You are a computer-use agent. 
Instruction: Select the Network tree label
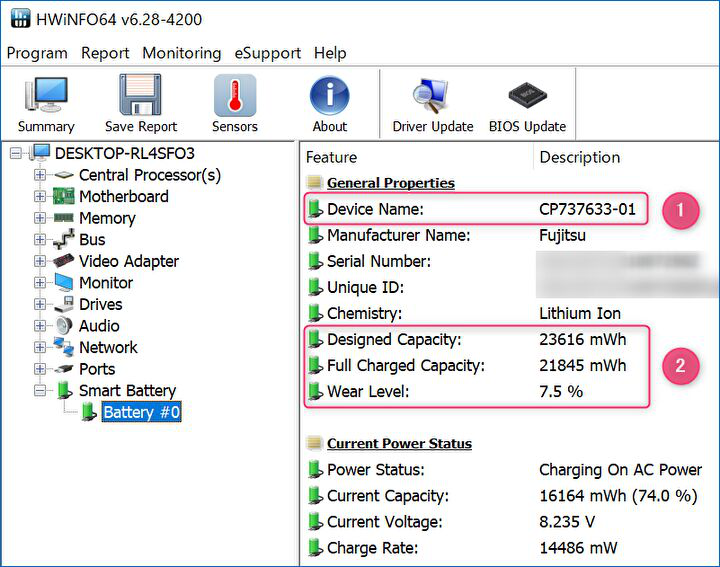(x=108, y=347)
